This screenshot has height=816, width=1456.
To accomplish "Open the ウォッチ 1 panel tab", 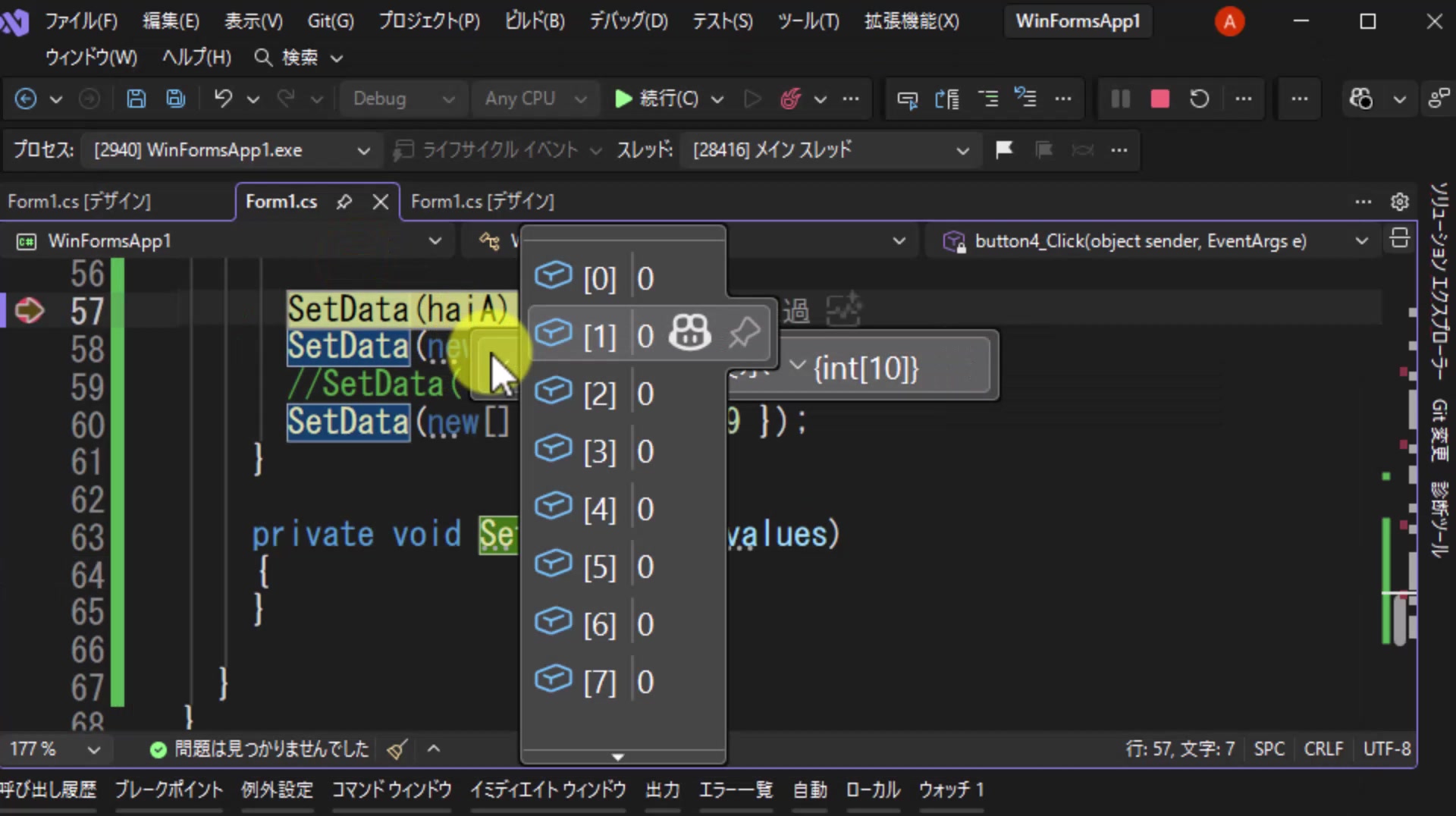I will [951, 789].
